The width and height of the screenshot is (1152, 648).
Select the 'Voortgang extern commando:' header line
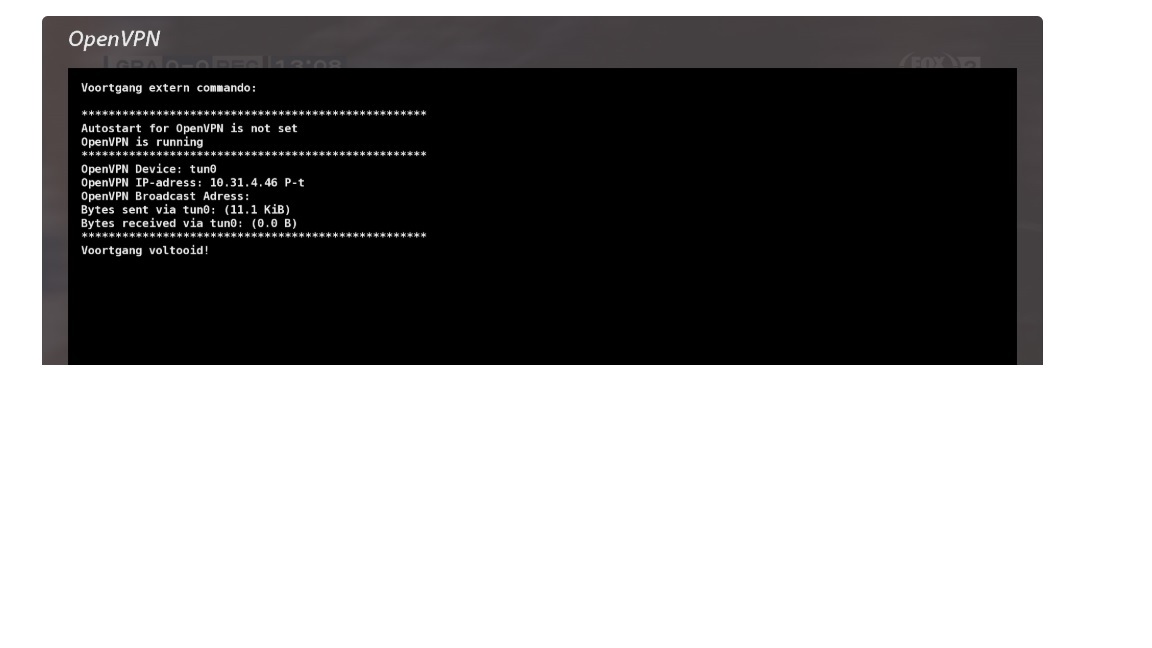[x=169, y=87]
